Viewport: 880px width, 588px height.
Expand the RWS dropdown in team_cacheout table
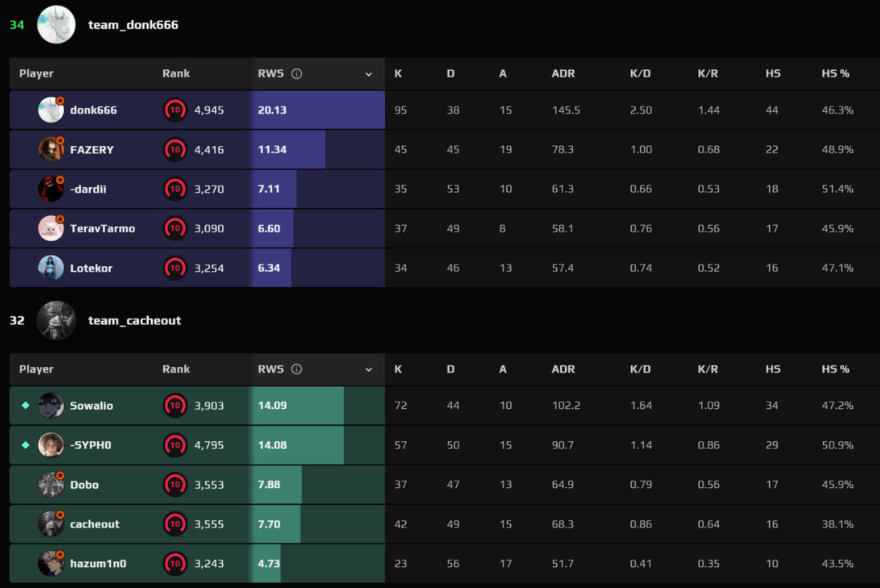(x=368, y=369)
